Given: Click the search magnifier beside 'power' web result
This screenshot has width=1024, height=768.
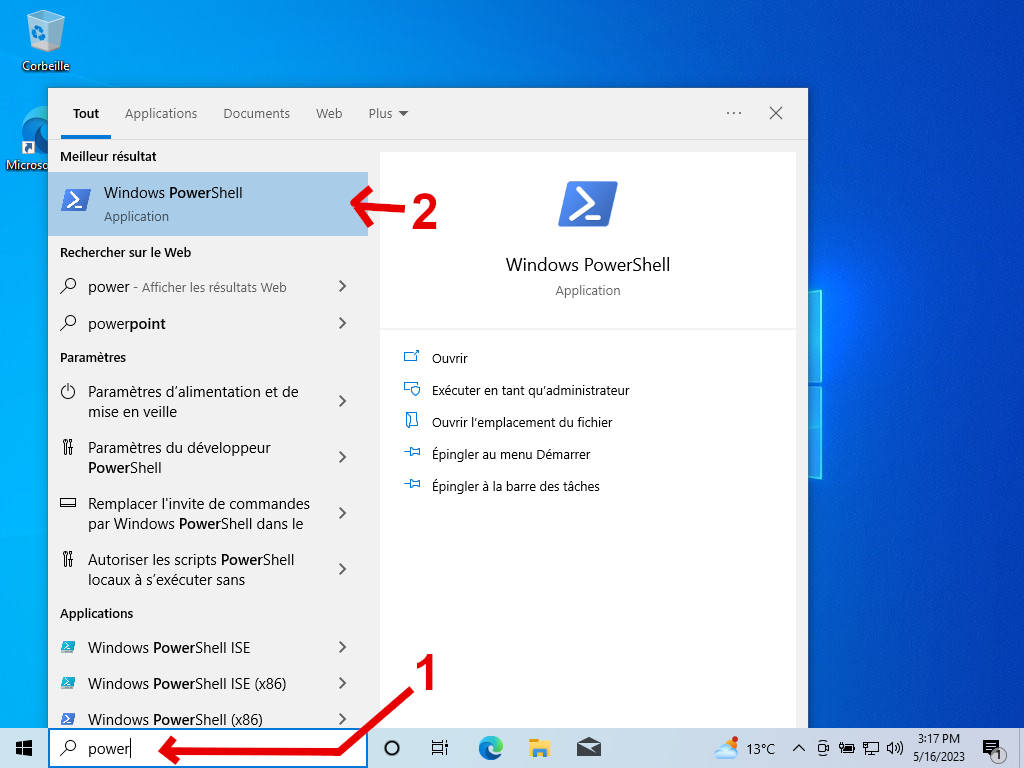Looking at the screenshot, I should pyautogui.click(x=68, y=286).
